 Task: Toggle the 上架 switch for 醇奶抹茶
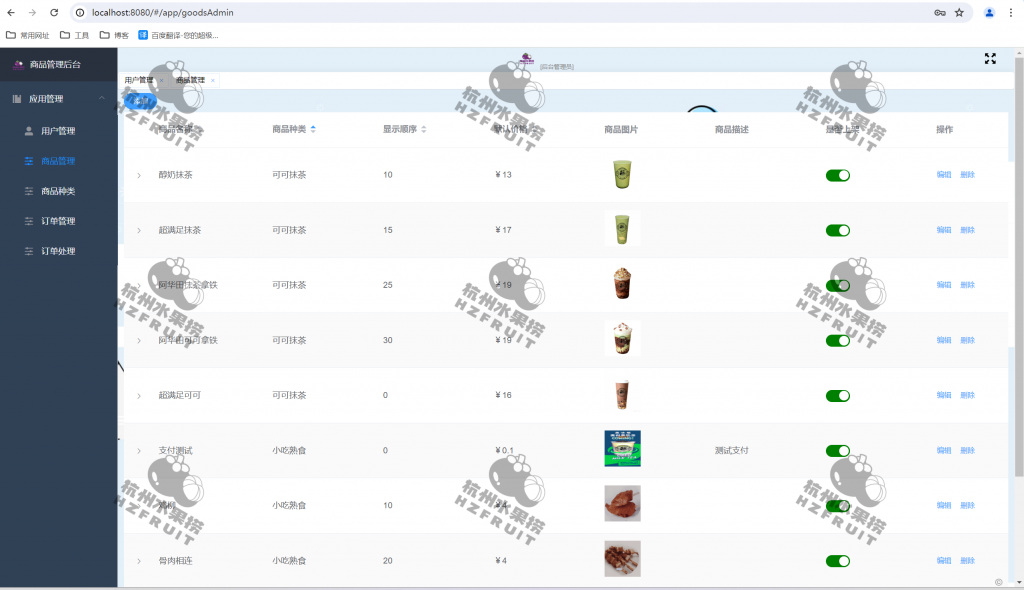[x=837, y=175]
